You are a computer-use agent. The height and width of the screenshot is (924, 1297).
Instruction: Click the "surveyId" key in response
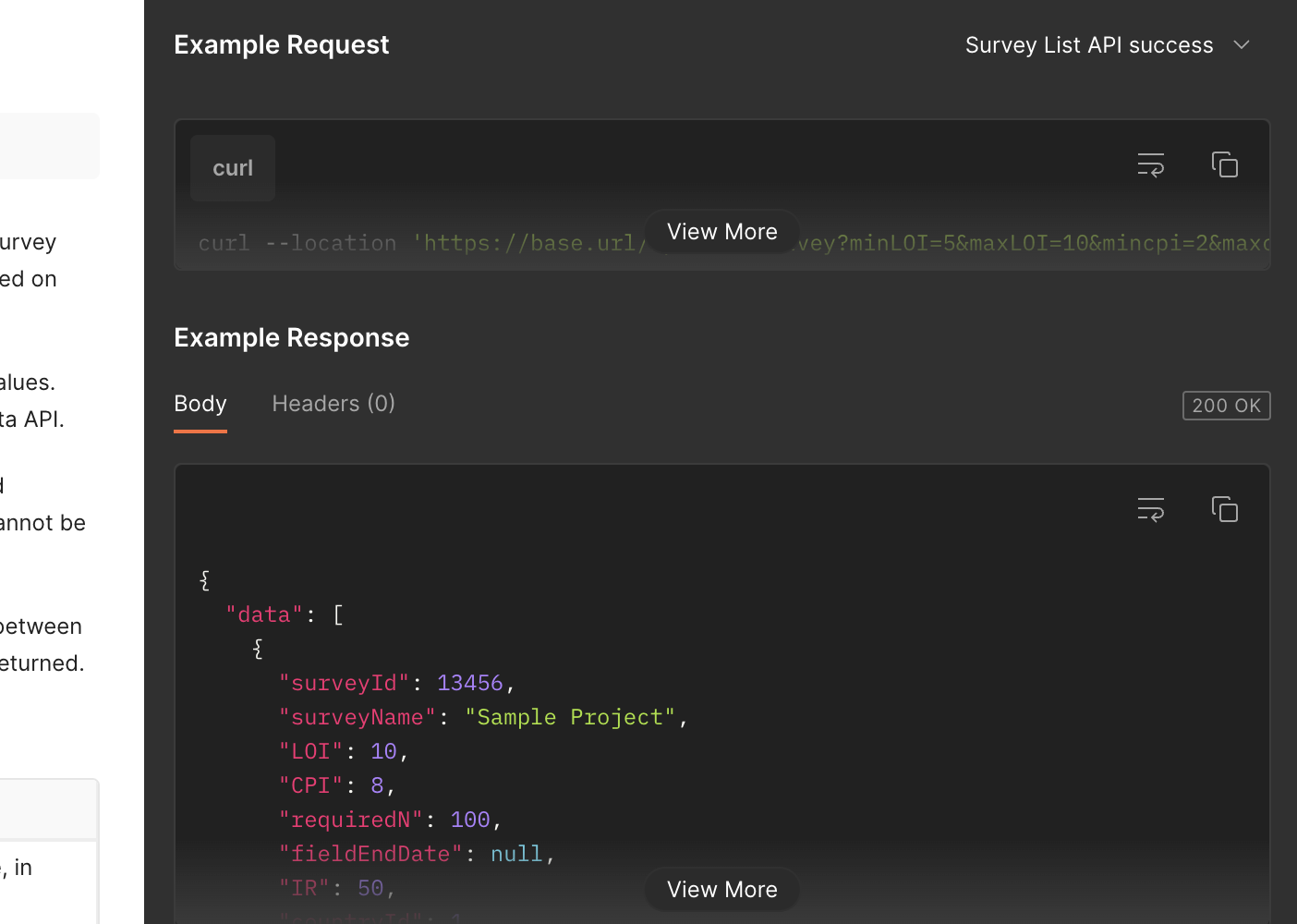point(345,683)
